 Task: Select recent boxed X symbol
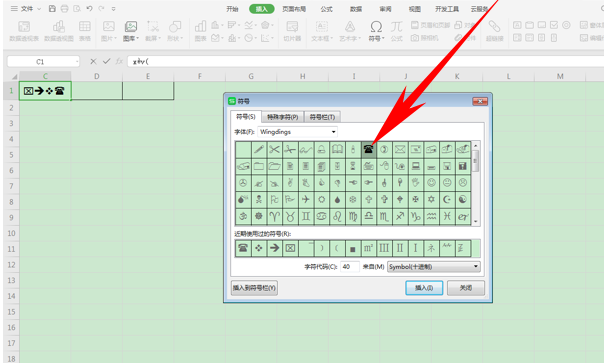click(x=290, y=248)
